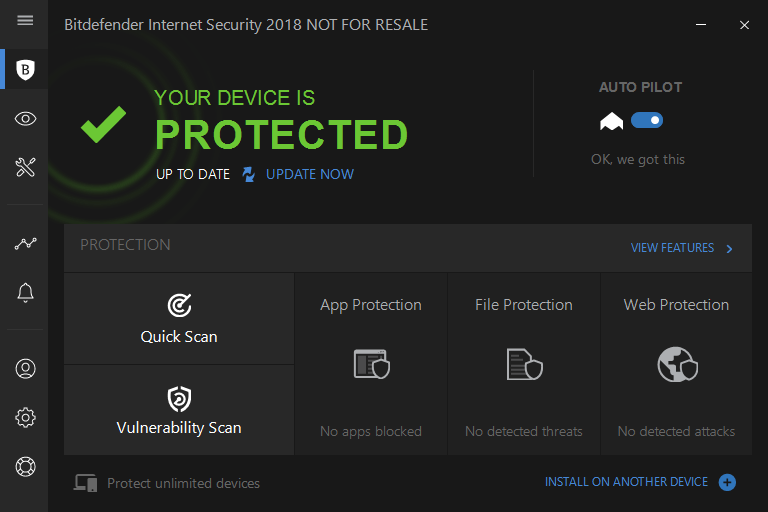
Task: Open the Tools wrench icon in sidebar
Action: pyautogui.click(x=26, y=167)
